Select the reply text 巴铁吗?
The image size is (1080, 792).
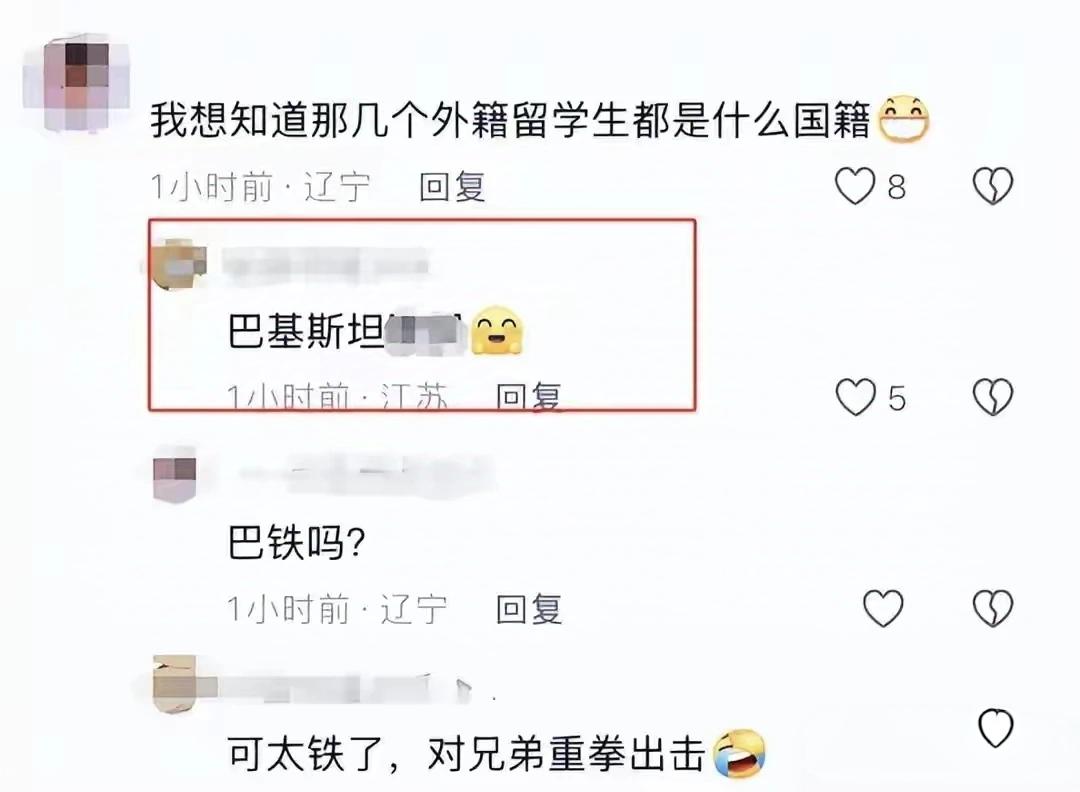click(x=295, y=543)
